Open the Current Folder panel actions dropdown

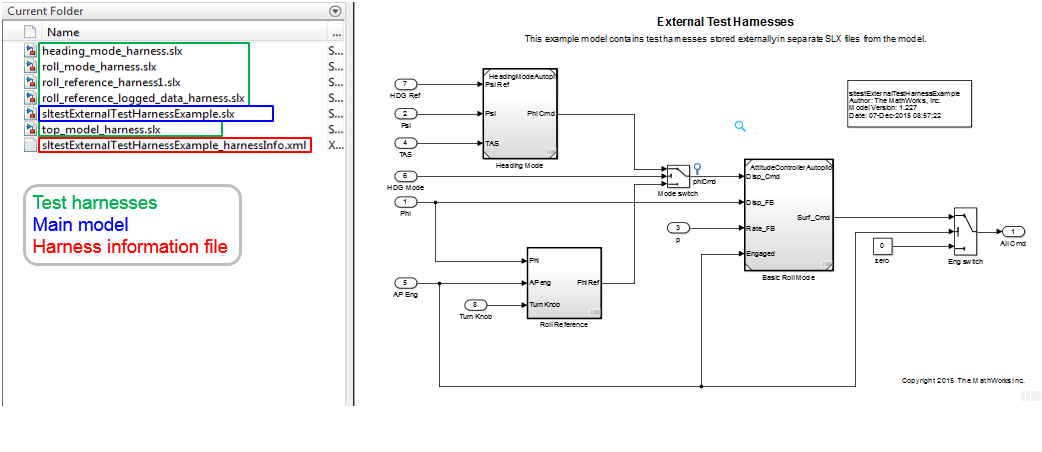click(335, 11)
